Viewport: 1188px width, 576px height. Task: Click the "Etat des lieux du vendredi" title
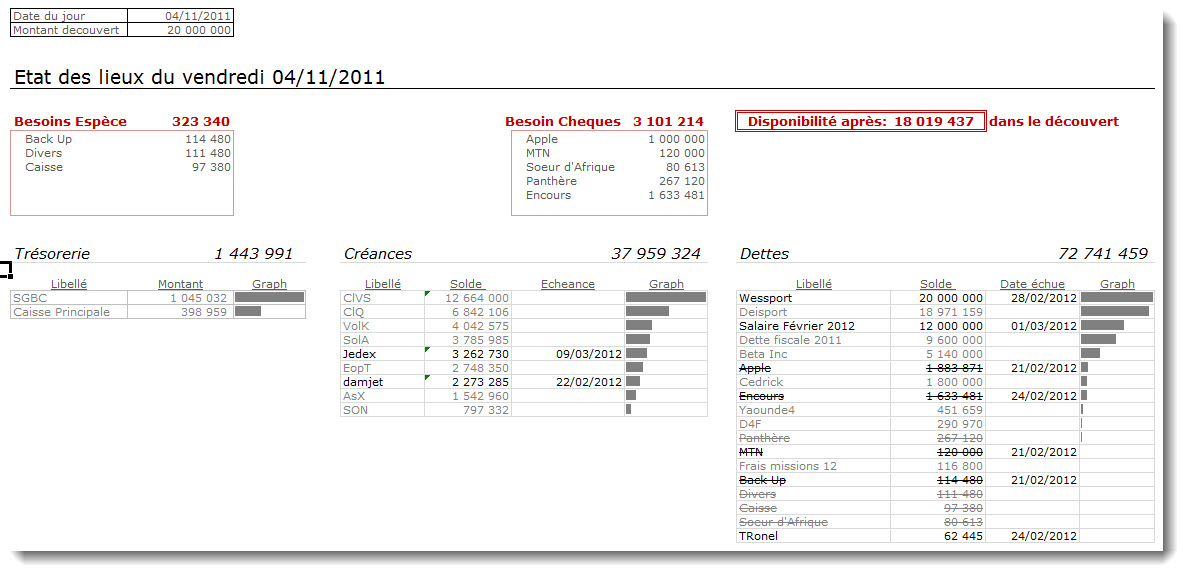pyautogui.click(x=199, y=77)
